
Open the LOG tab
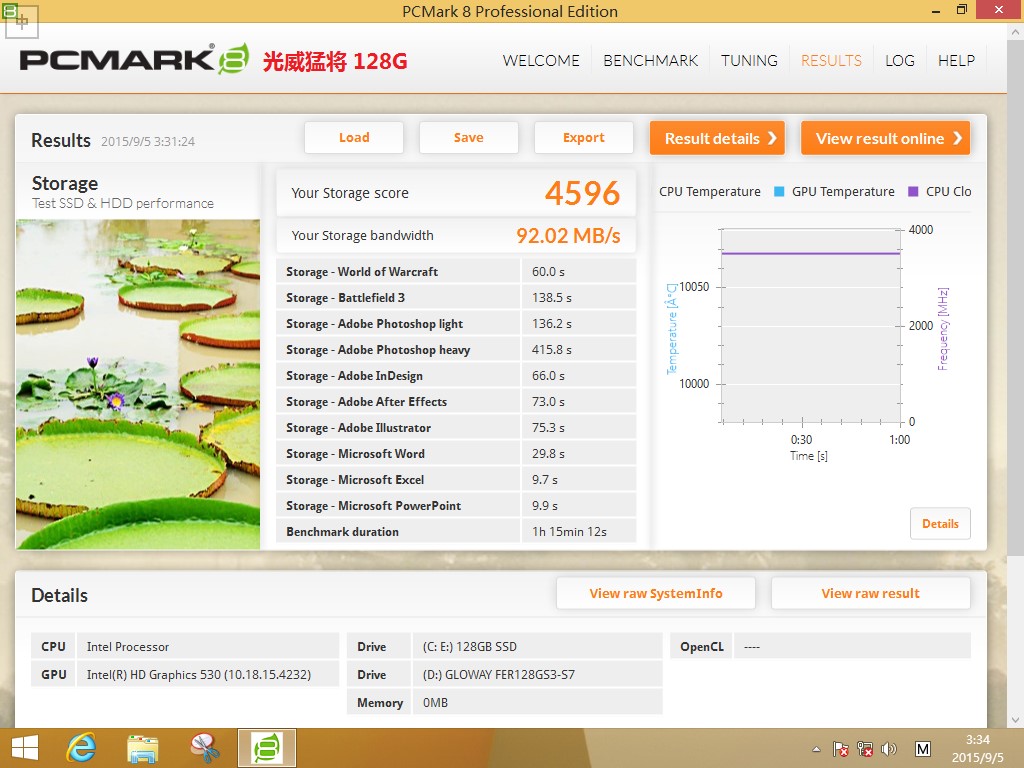900,61
